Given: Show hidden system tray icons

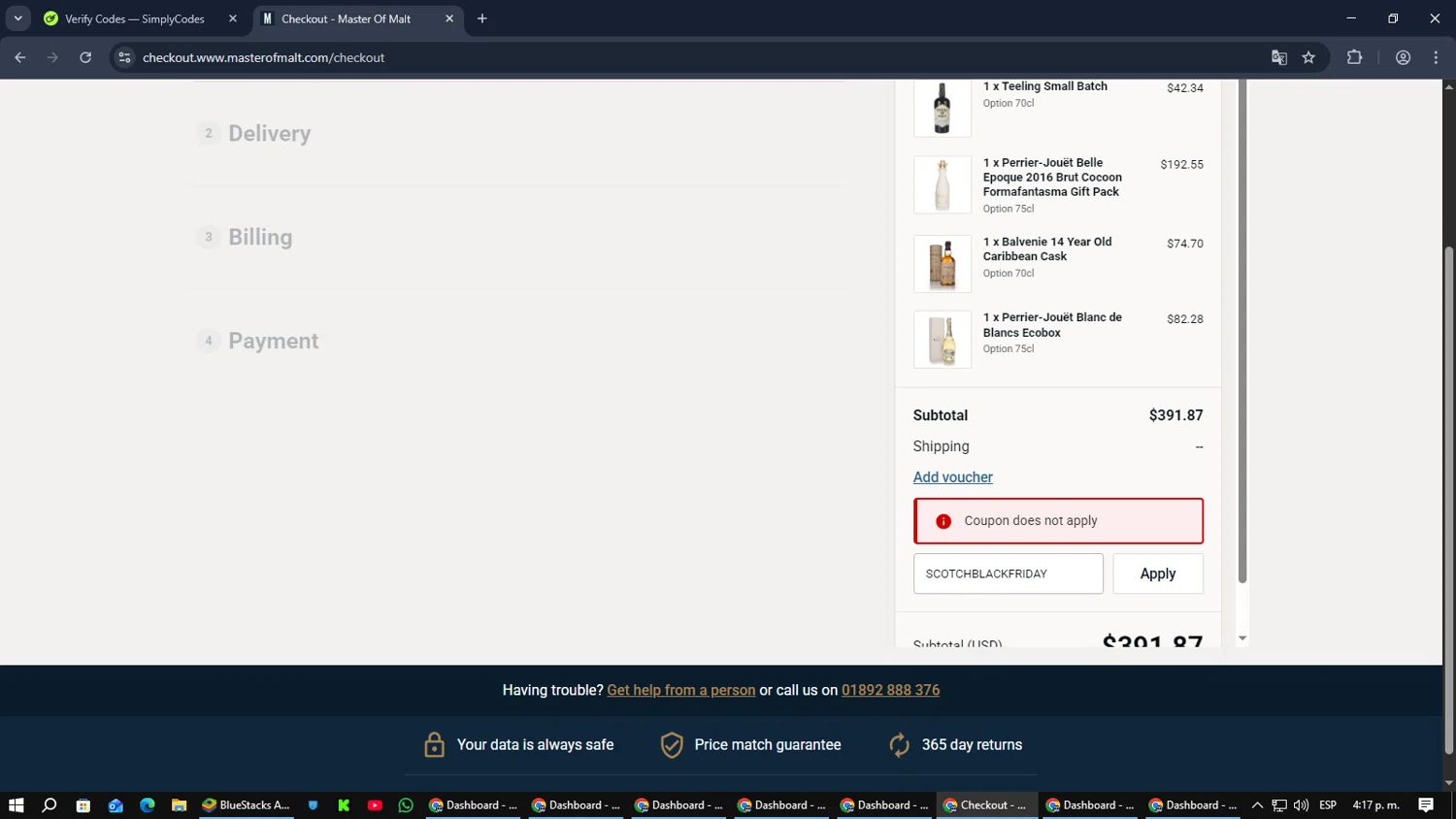Looking at the screenshot, I should click(1257, 805).
